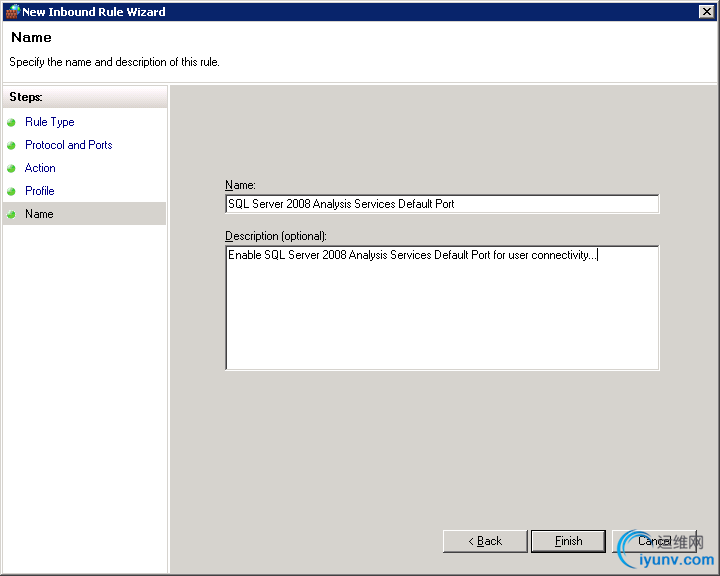Click the "Description (optional):" label
This screenshot has height=576, width=720.
click(276, 236)
